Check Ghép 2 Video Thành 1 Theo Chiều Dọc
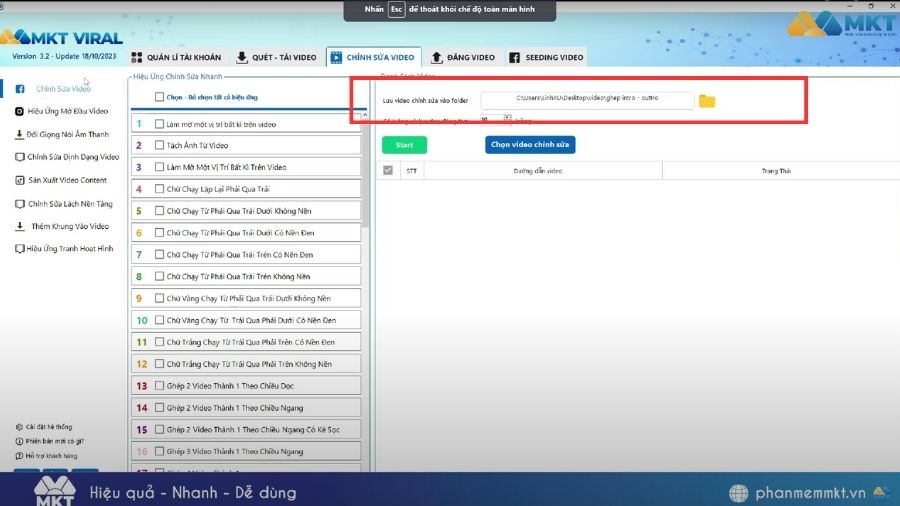Screen dimensions: 900x506 coord(160,386)
